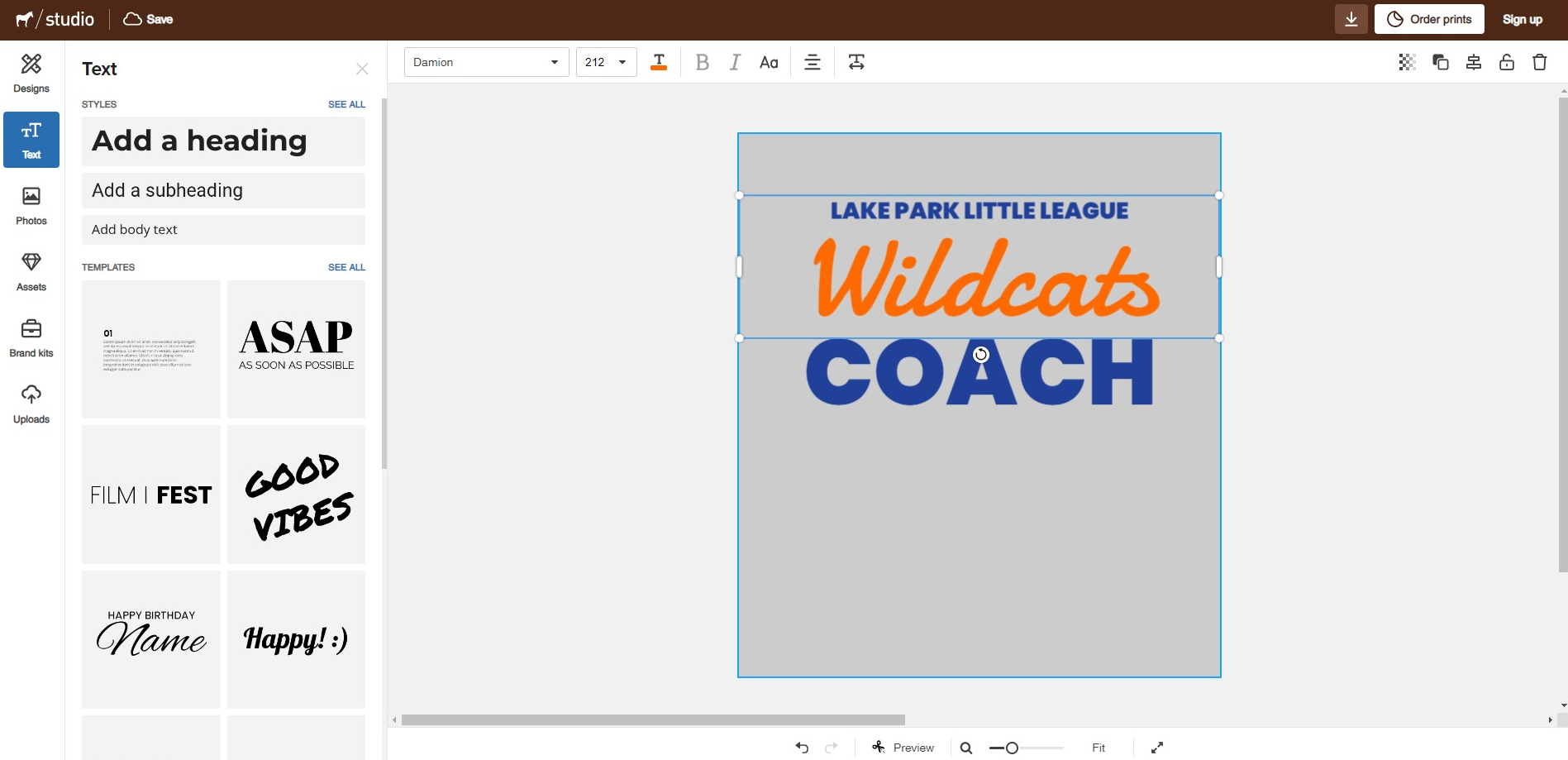Delete the selected element

click(x=1540, y=61)
